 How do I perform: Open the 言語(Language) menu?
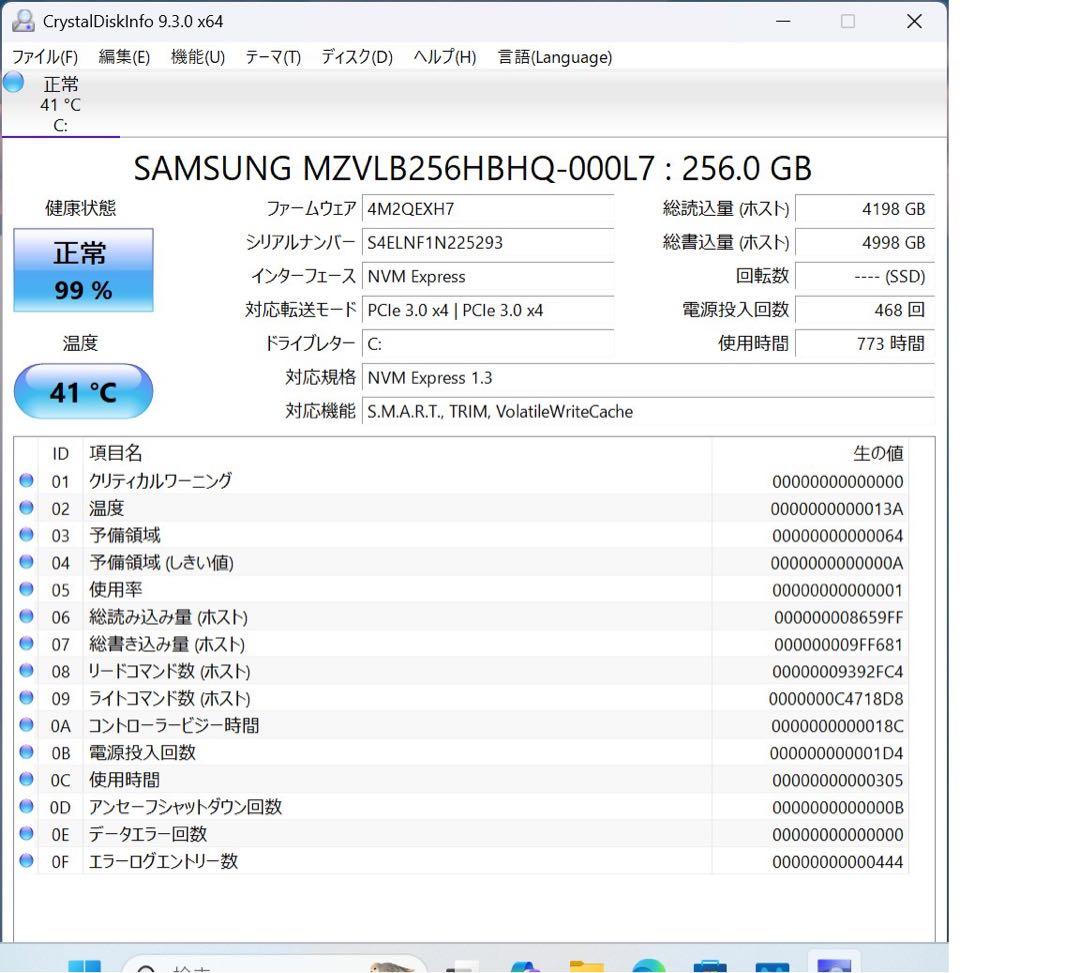[554, 57]
